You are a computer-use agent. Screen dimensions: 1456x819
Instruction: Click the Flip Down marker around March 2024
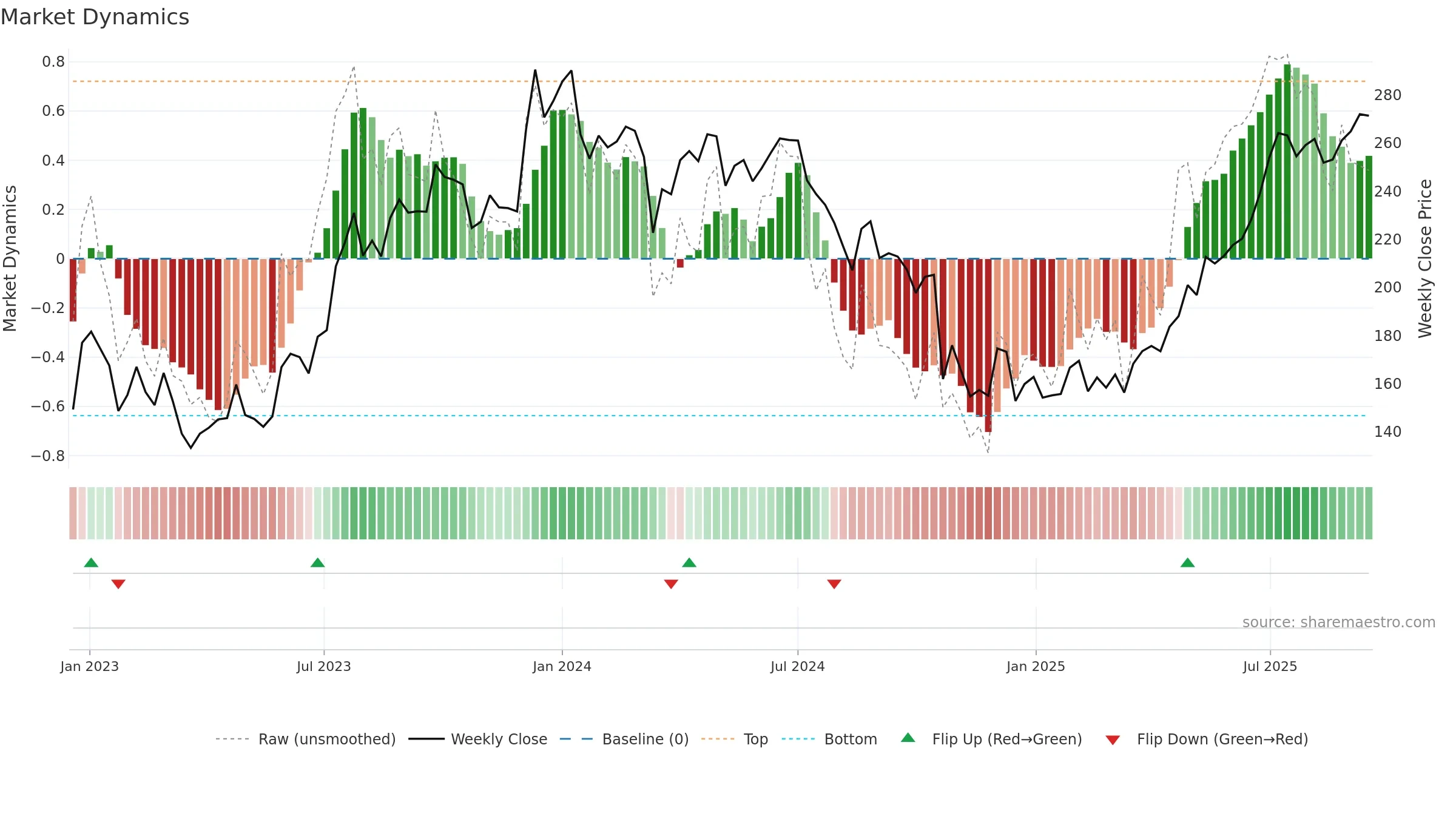671,584
